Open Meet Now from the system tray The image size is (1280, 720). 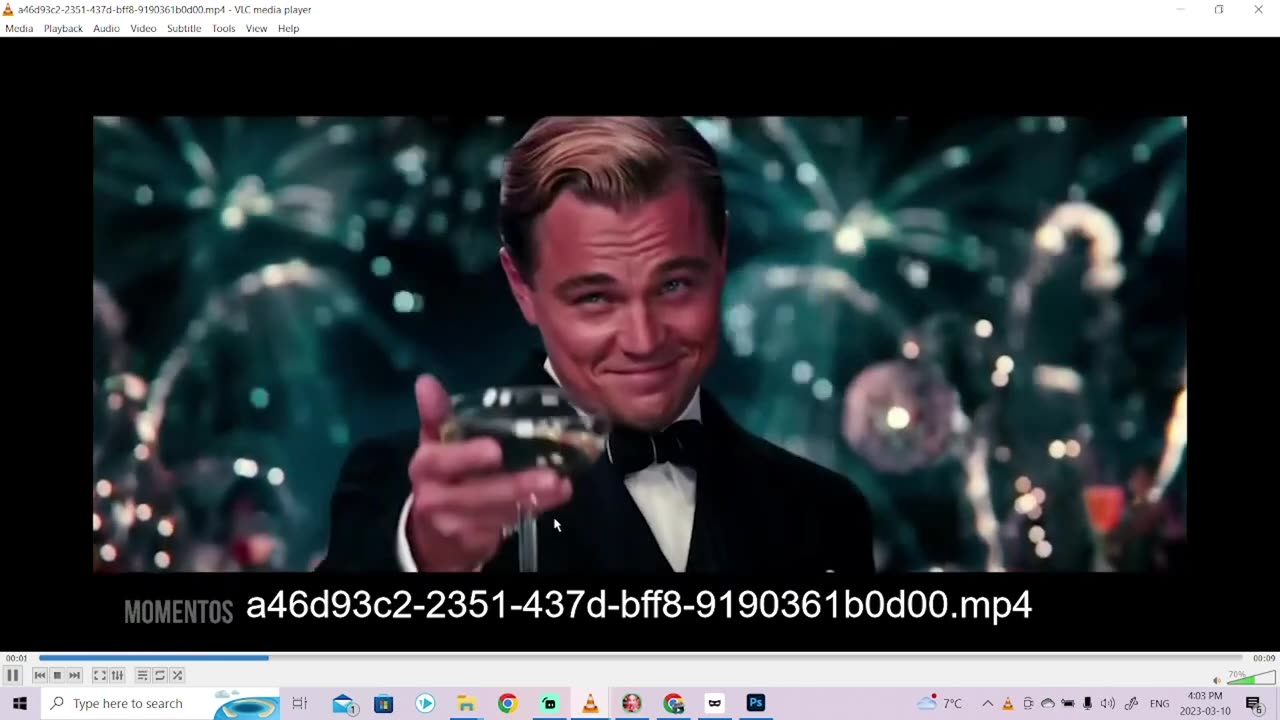point(1028,703)
